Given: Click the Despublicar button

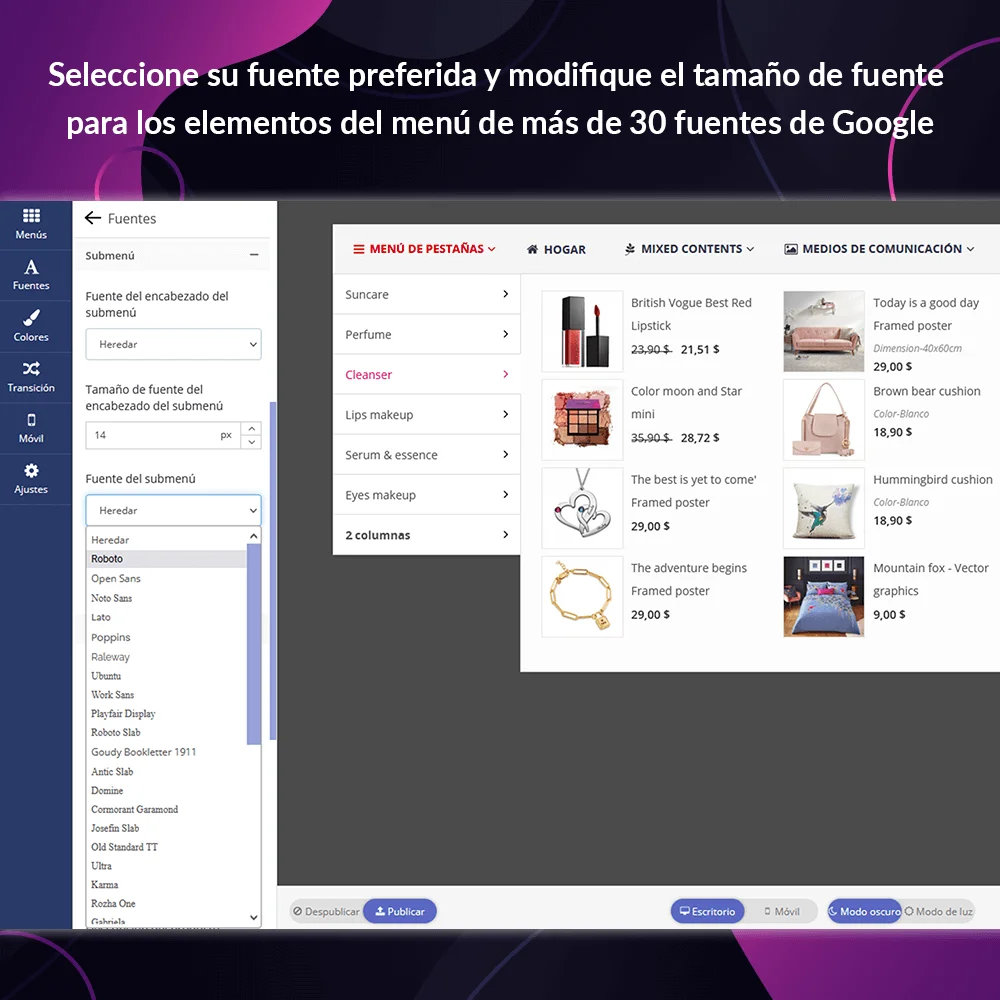Looking at the screenshot, I should (327, 911).
